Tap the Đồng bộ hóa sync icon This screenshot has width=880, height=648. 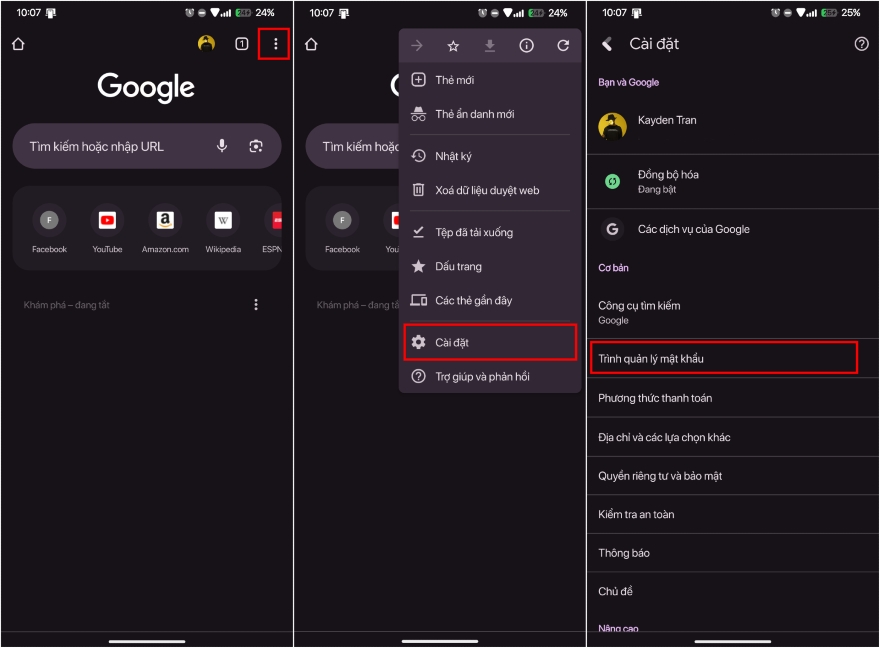[x=611, y=181]
